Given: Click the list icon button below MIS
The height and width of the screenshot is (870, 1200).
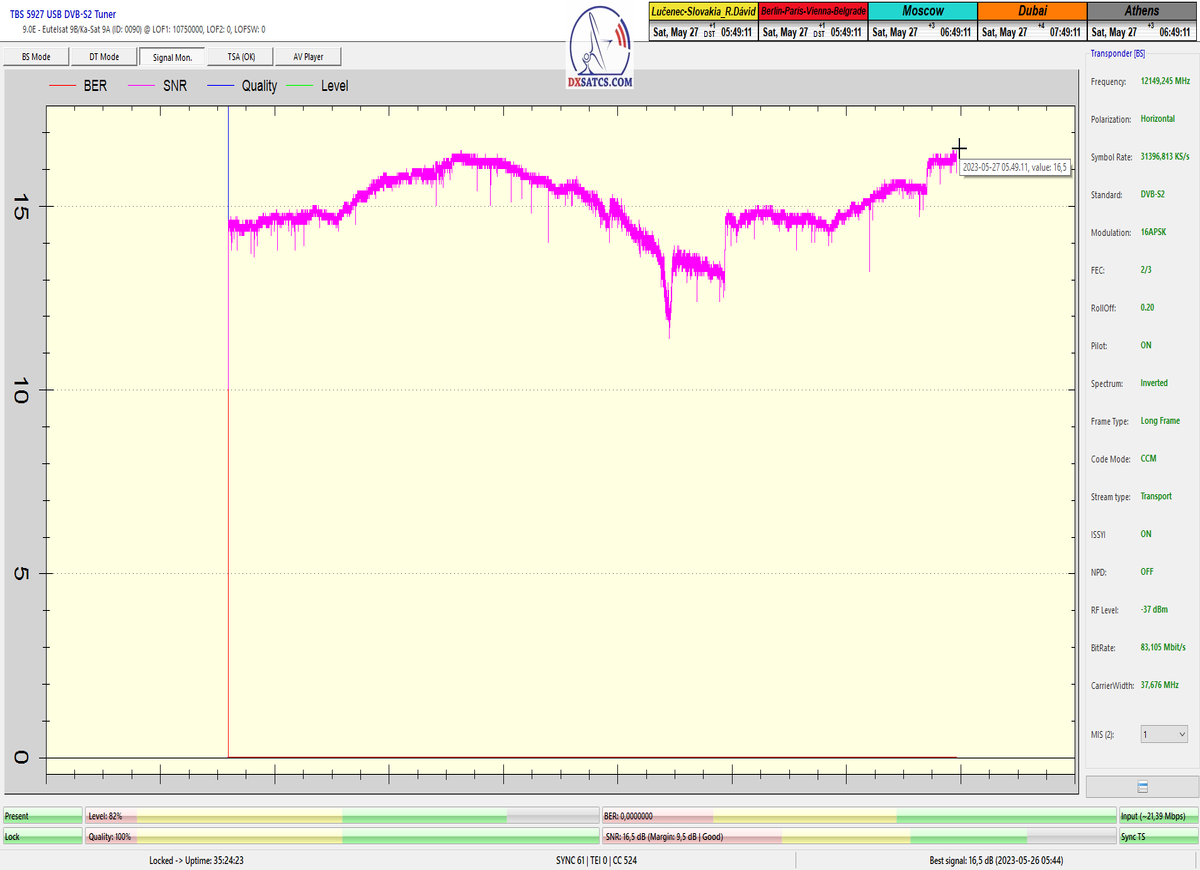Looking at the screenshot, I should (1142, 787).
